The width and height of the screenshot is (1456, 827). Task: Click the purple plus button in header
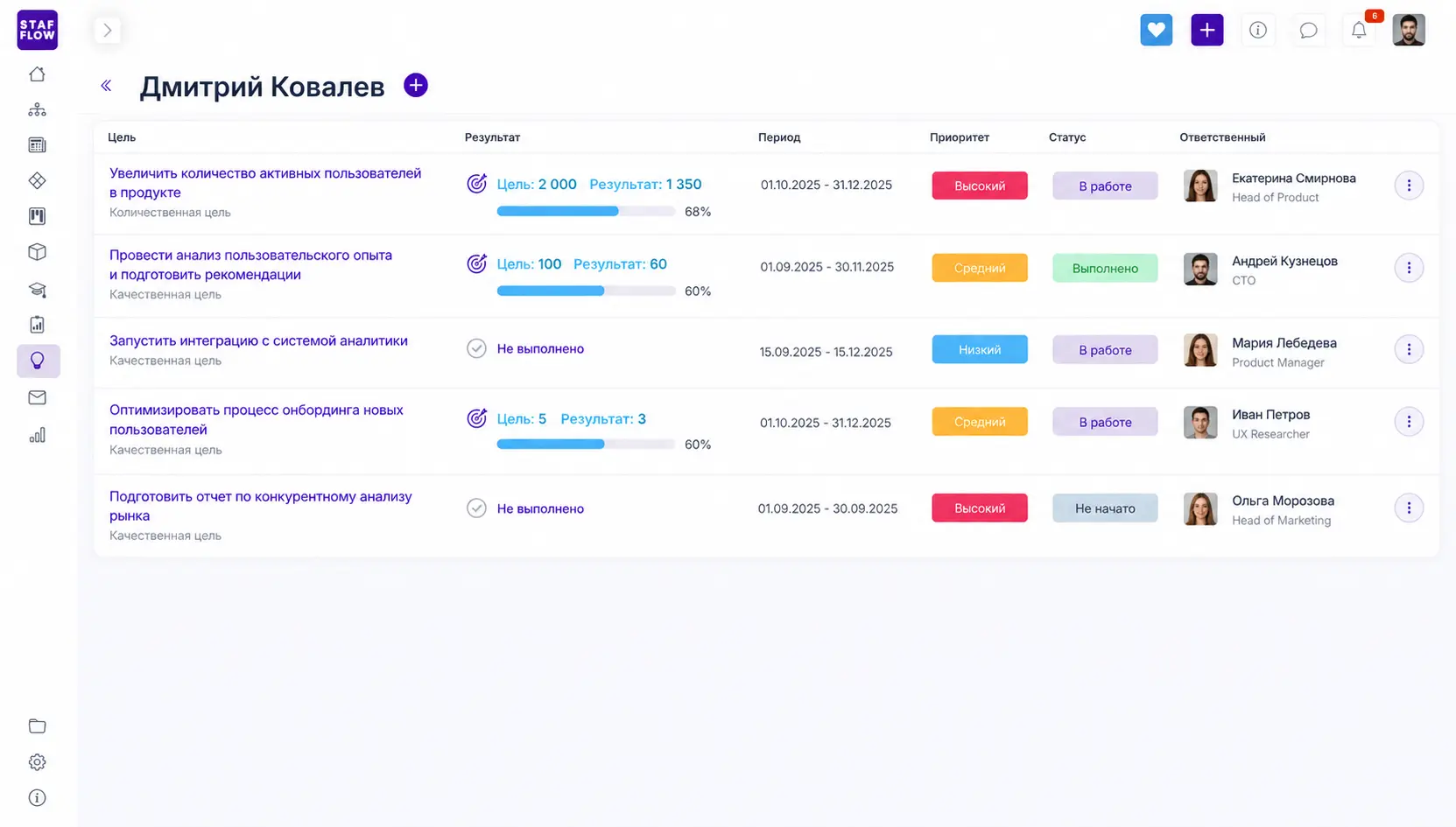pyautogui.click(x=1206, y=30)
